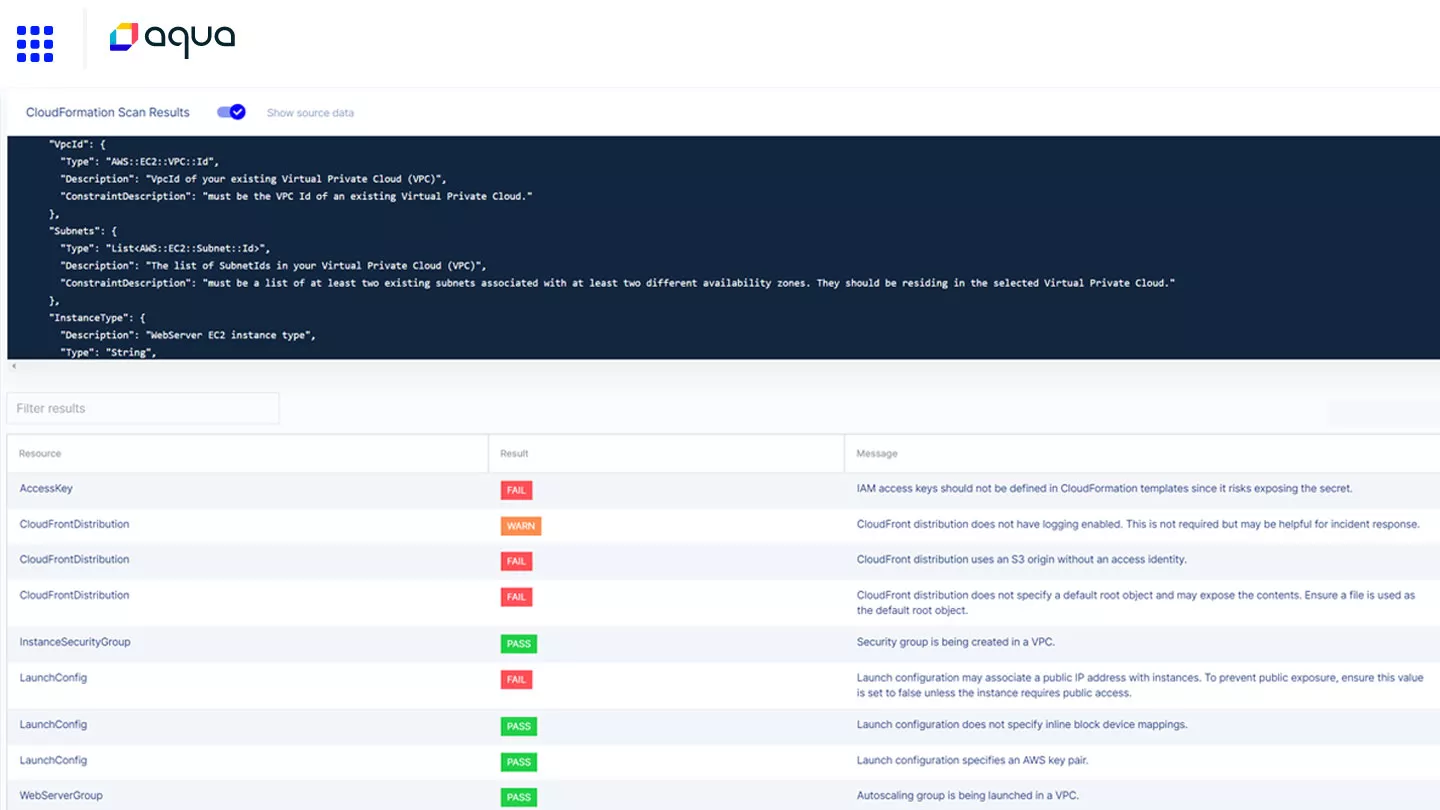Select the InstanceSecurityGroup resource row
This screenshot has height=810, width=1440.
723,644
